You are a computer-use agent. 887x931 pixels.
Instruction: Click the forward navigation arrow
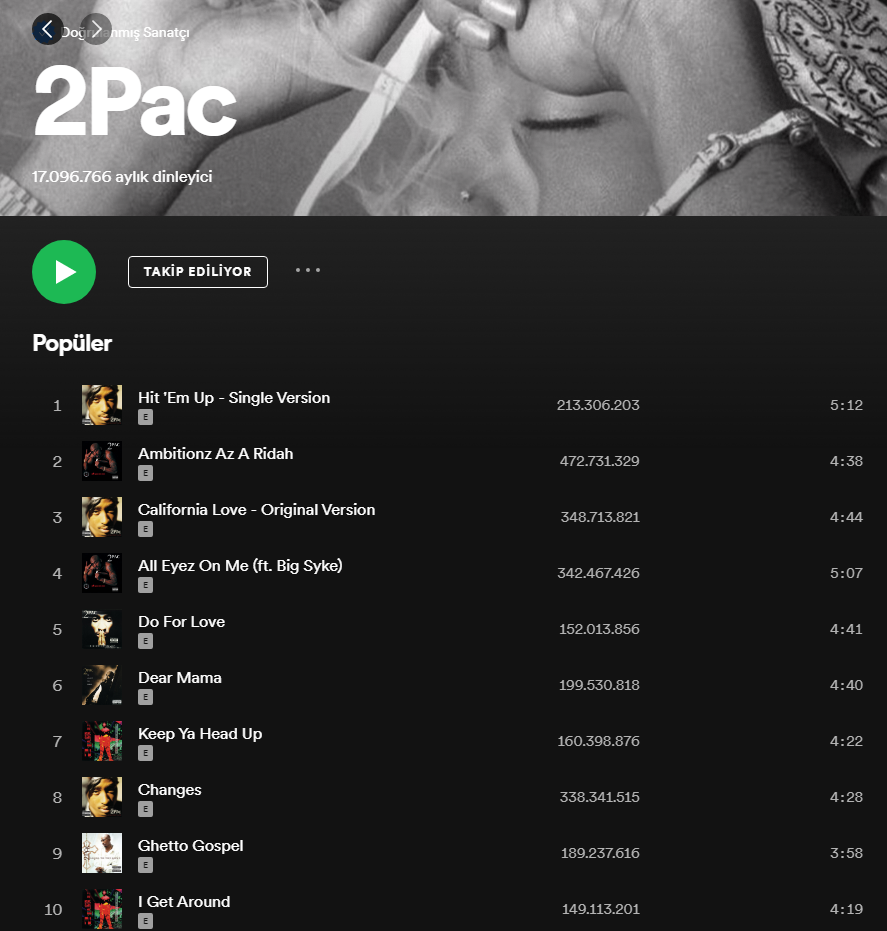tap(96, 28)
